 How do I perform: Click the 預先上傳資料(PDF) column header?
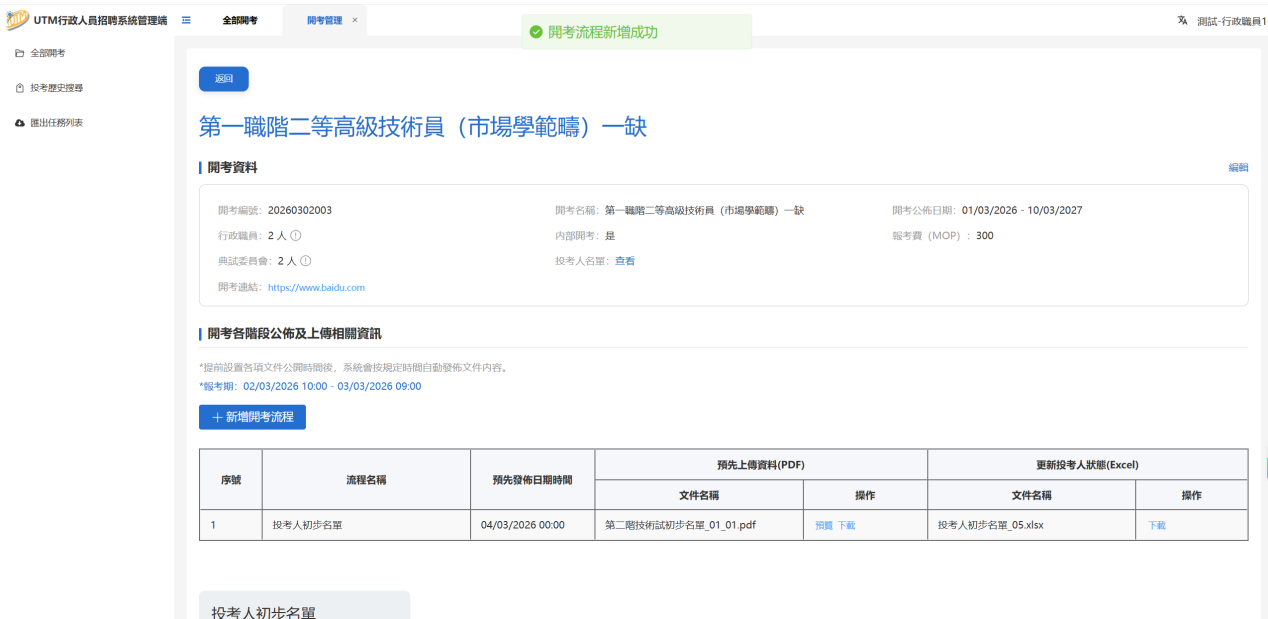pos(761,465)
